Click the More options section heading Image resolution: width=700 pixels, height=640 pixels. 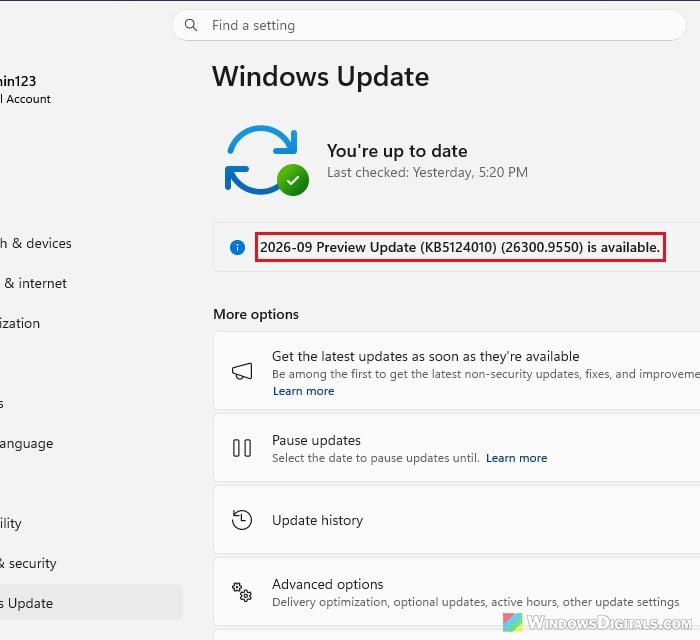point(256,314)
